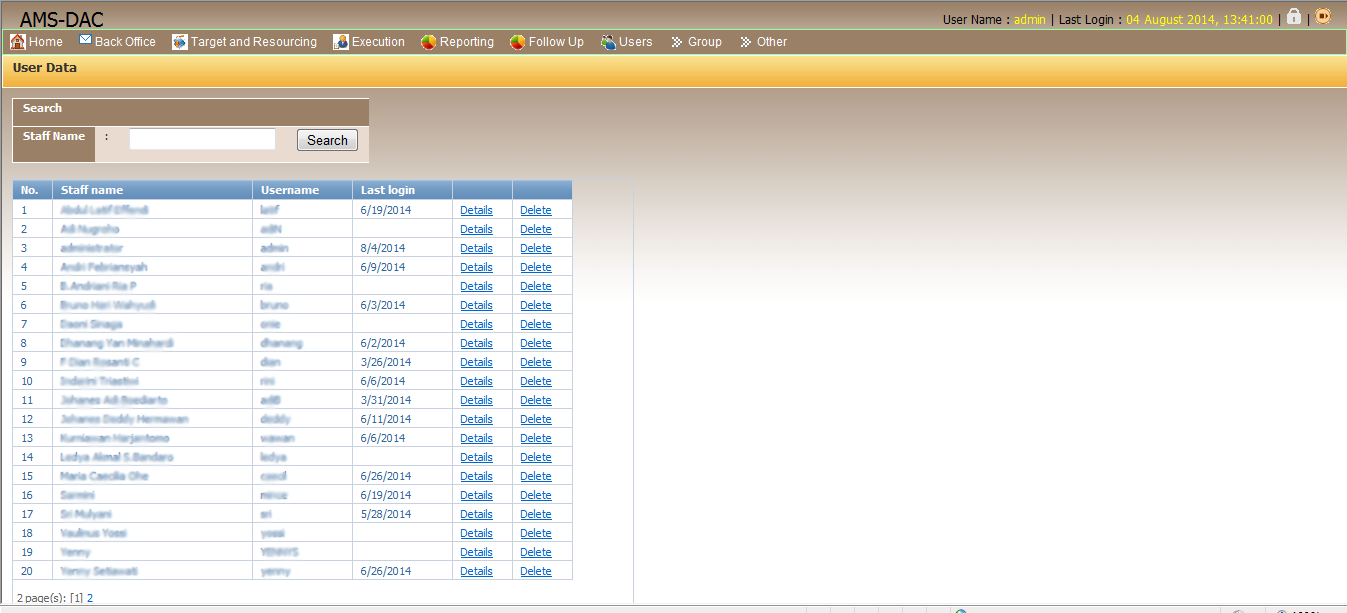Click the Execution menu icon
Image resolution: width=1347 pixels, height=613 pixels.
[341, 42]
